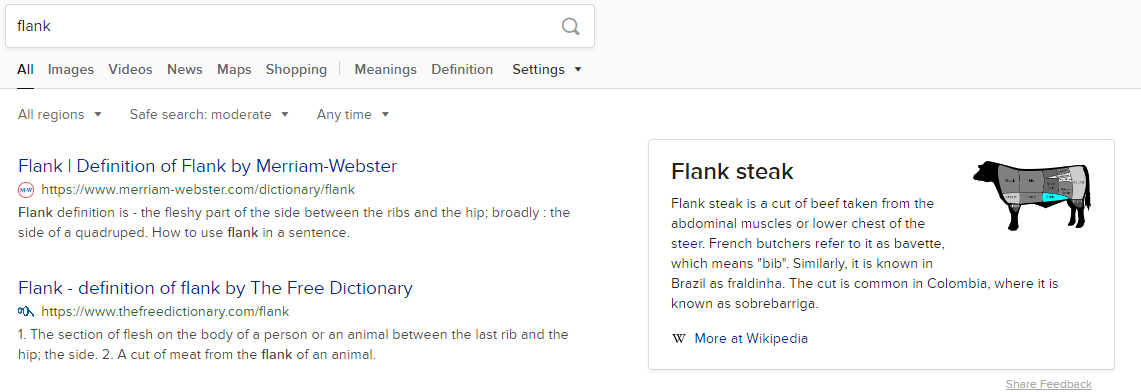Open The Free Dictionary flank result

tap(215, 288)
